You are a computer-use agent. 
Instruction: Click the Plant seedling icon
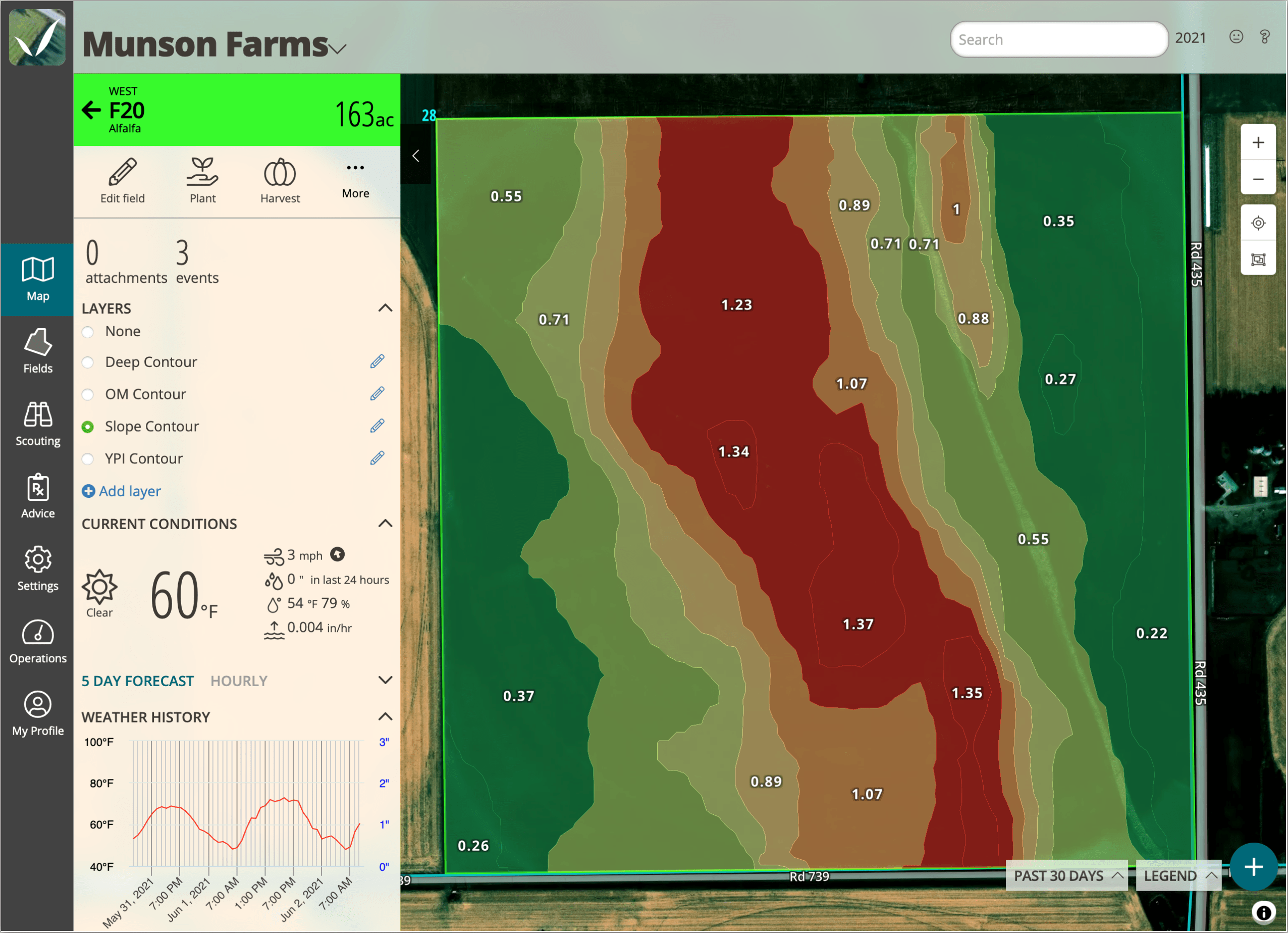tap(202, 172)
